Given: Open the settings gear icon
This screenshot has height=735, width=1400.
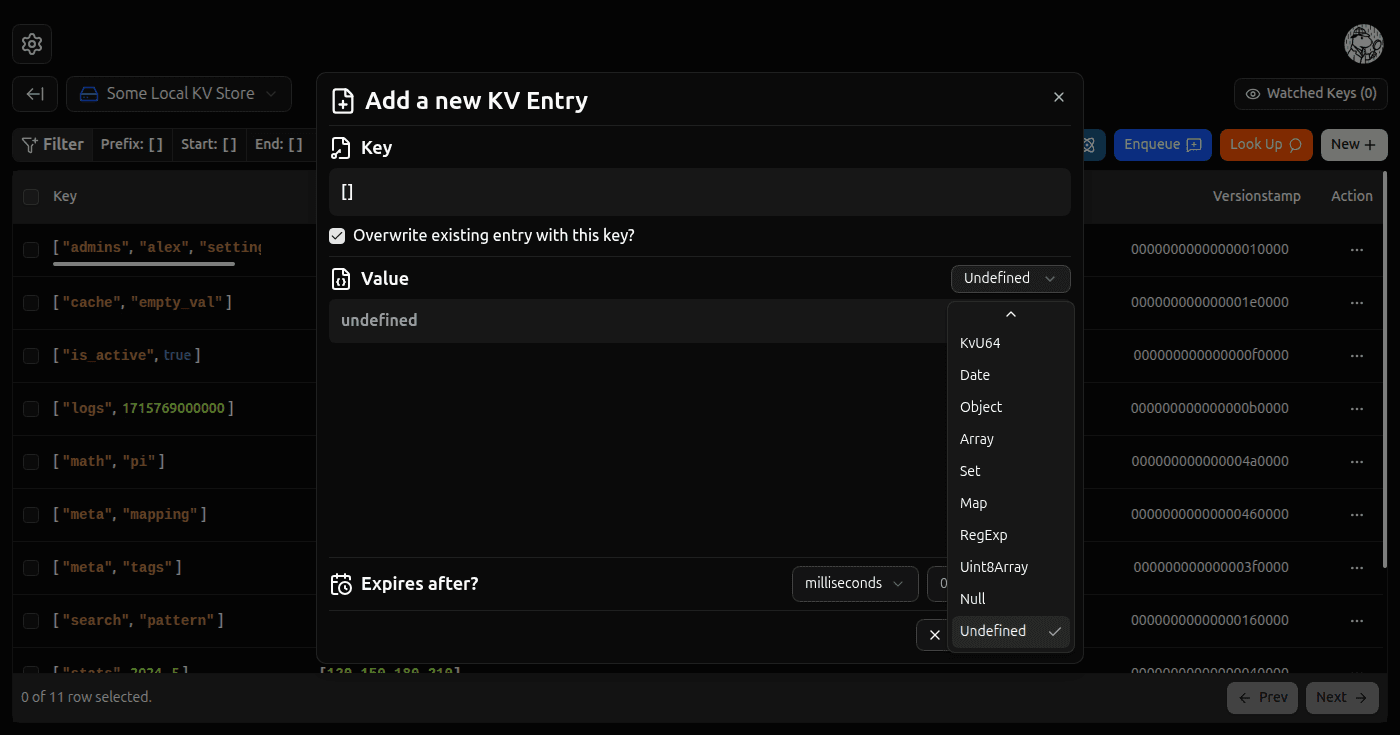Looking at the screenshot, I should (x=32, y=44).
